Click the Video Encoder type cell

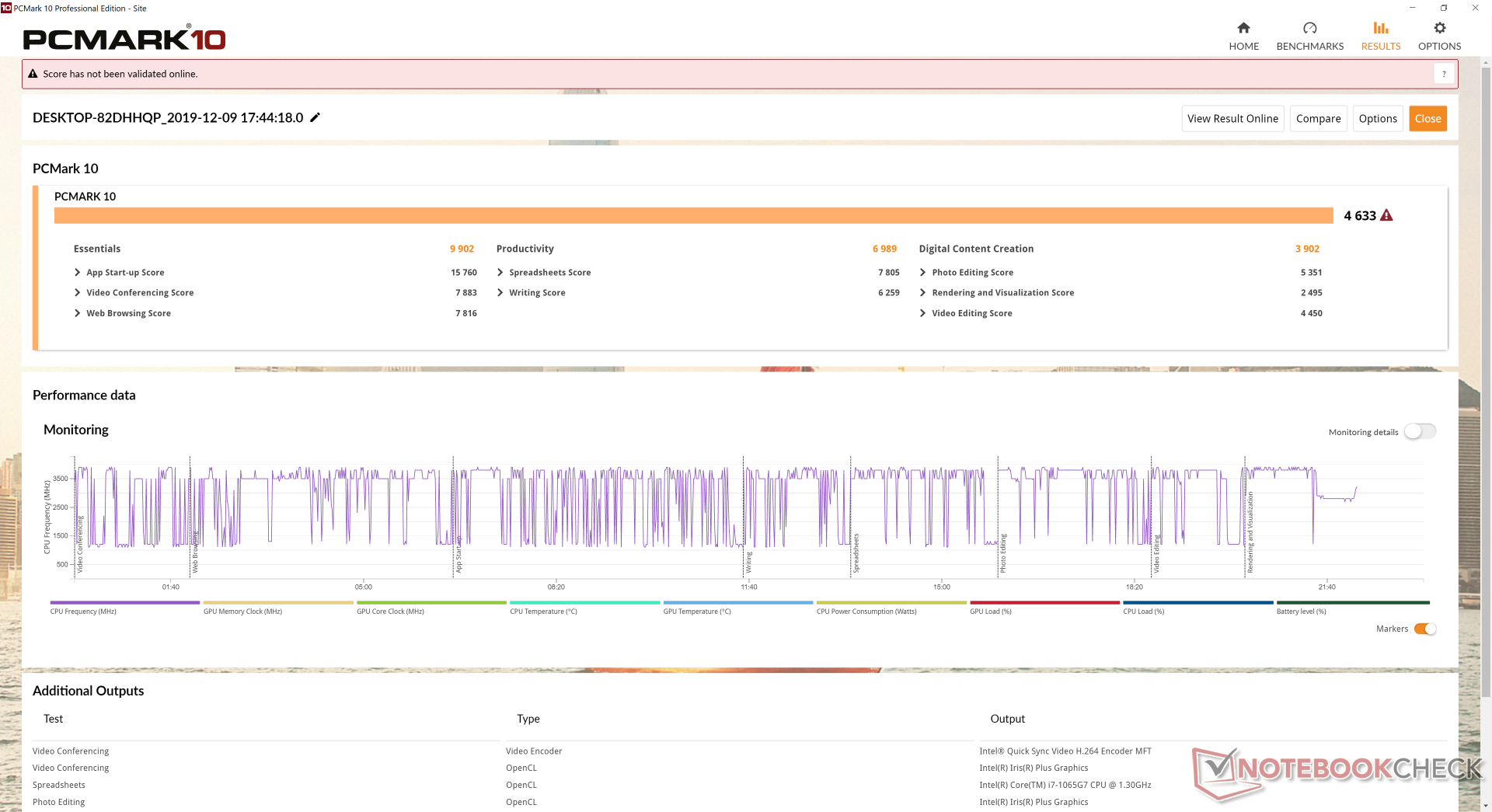click(x=534, y=751)
